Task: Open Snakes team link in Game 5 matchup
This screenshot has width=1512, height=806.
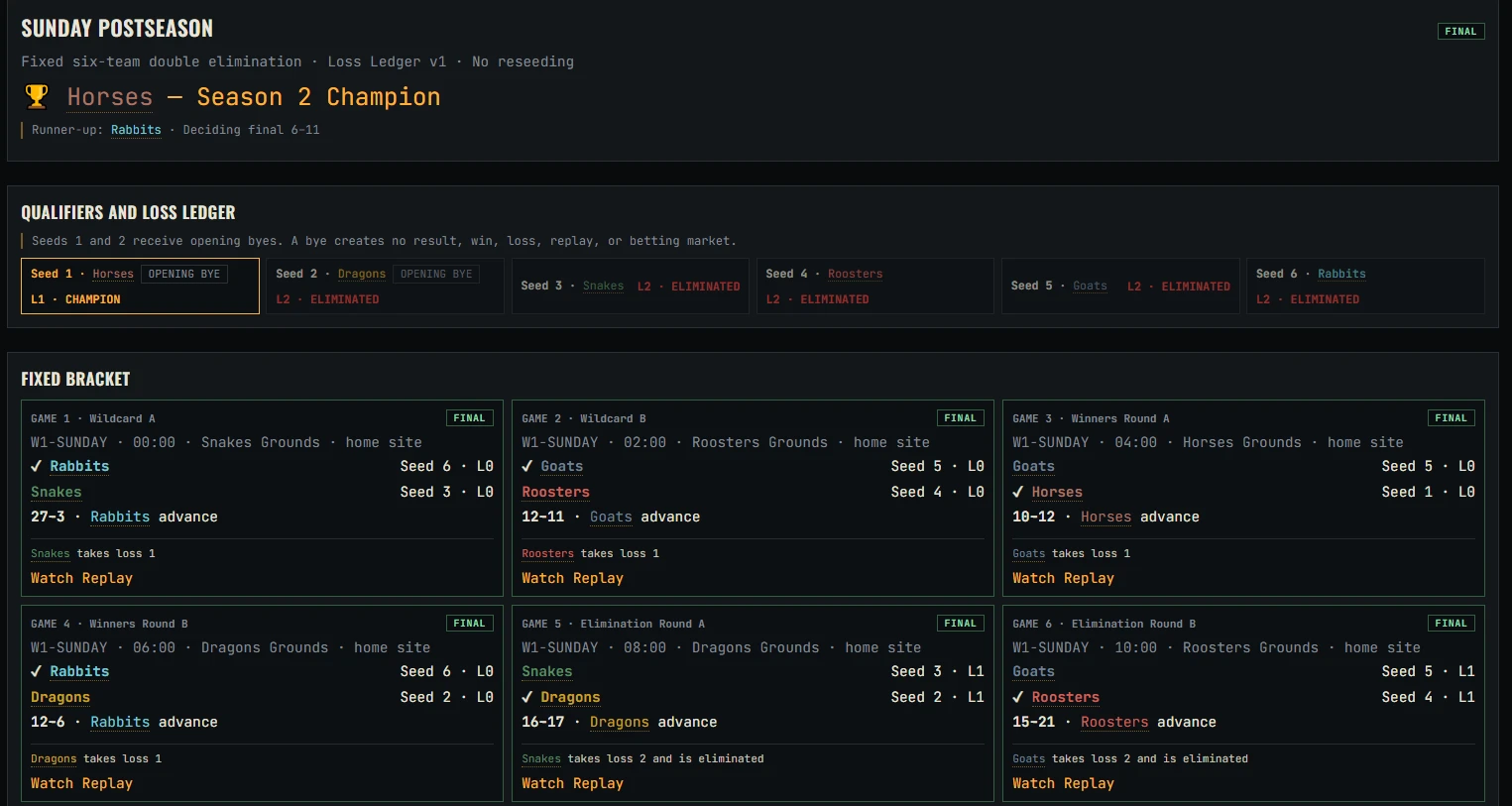Action: (546, 671)
